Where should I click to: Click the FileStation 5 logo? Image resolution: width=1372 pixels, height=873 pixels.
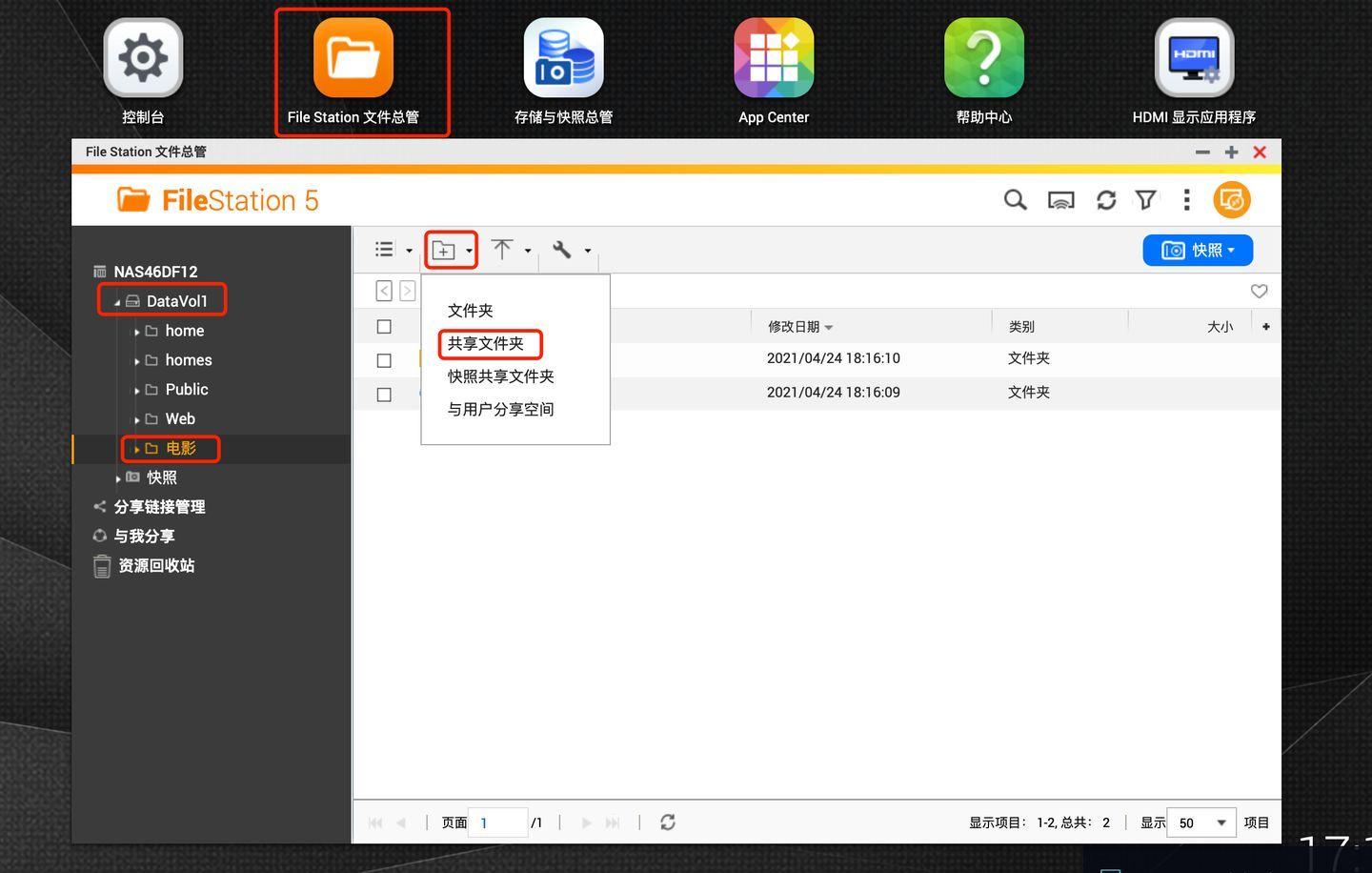tap(218, 200)
